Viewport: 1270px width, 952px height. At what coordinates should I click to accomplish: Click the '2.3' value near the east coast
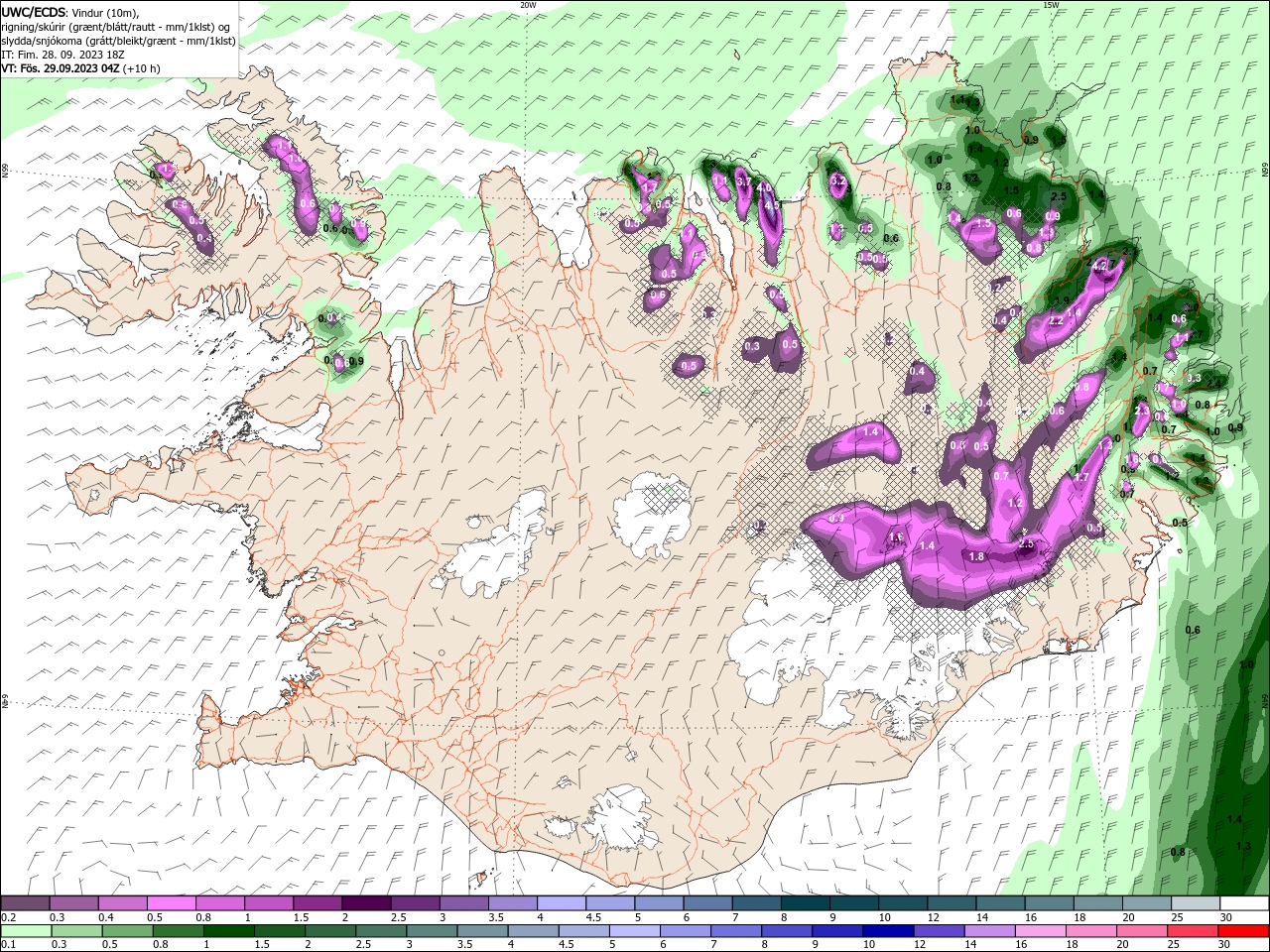[x=1142, y=410]
